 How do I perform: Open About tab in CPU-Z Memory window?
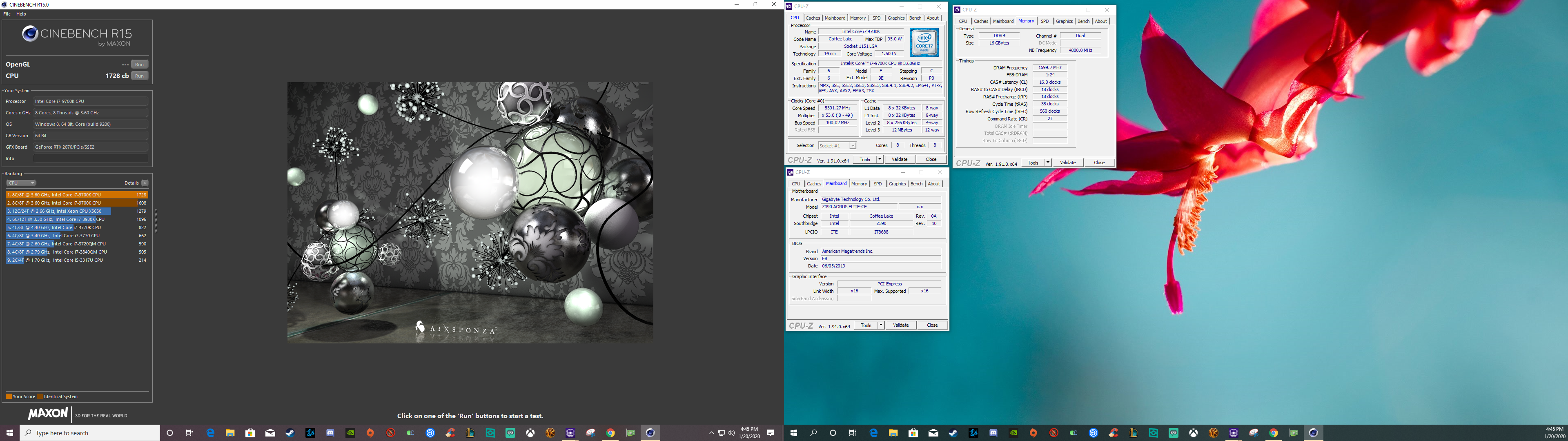click(x=1101, y=21)
